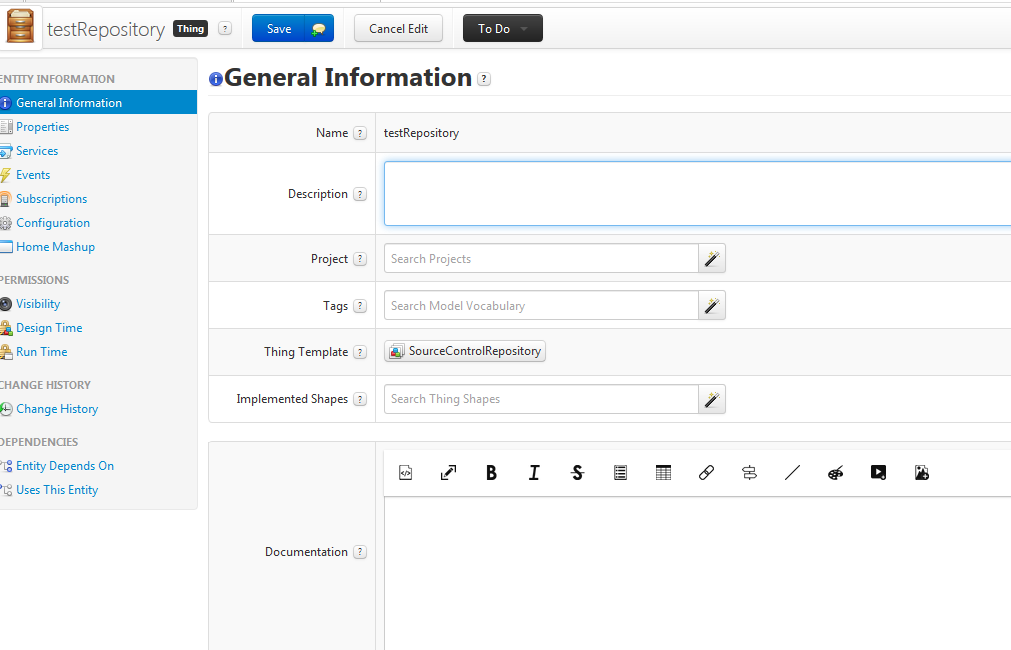The height and width of the screenshot is (650, 1011).
Task: Click the magic wand next to Search Thing Shapes
Action: click(712, 399)
